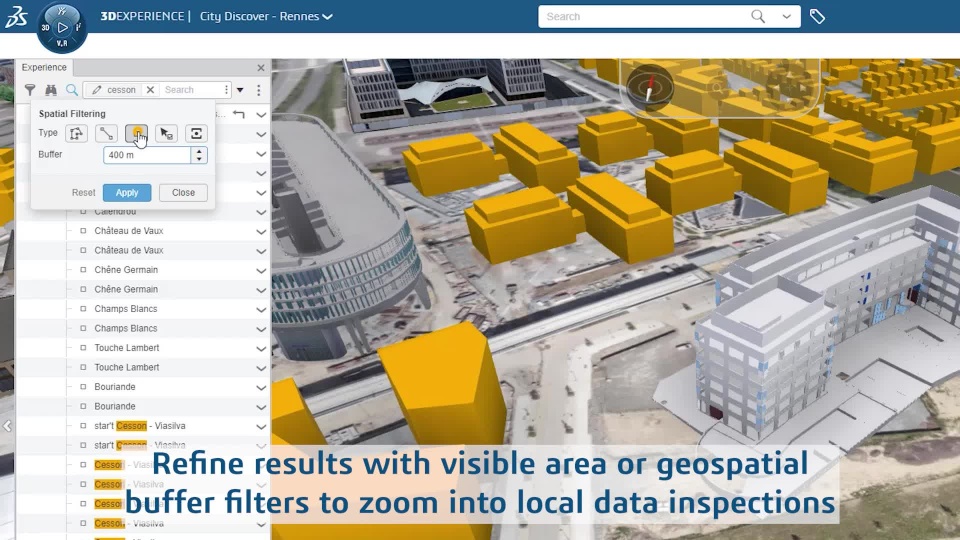This screenshot has width=960, height=540.
Task: Expand the chevron beside the return arrow
Action: (261, 115)
